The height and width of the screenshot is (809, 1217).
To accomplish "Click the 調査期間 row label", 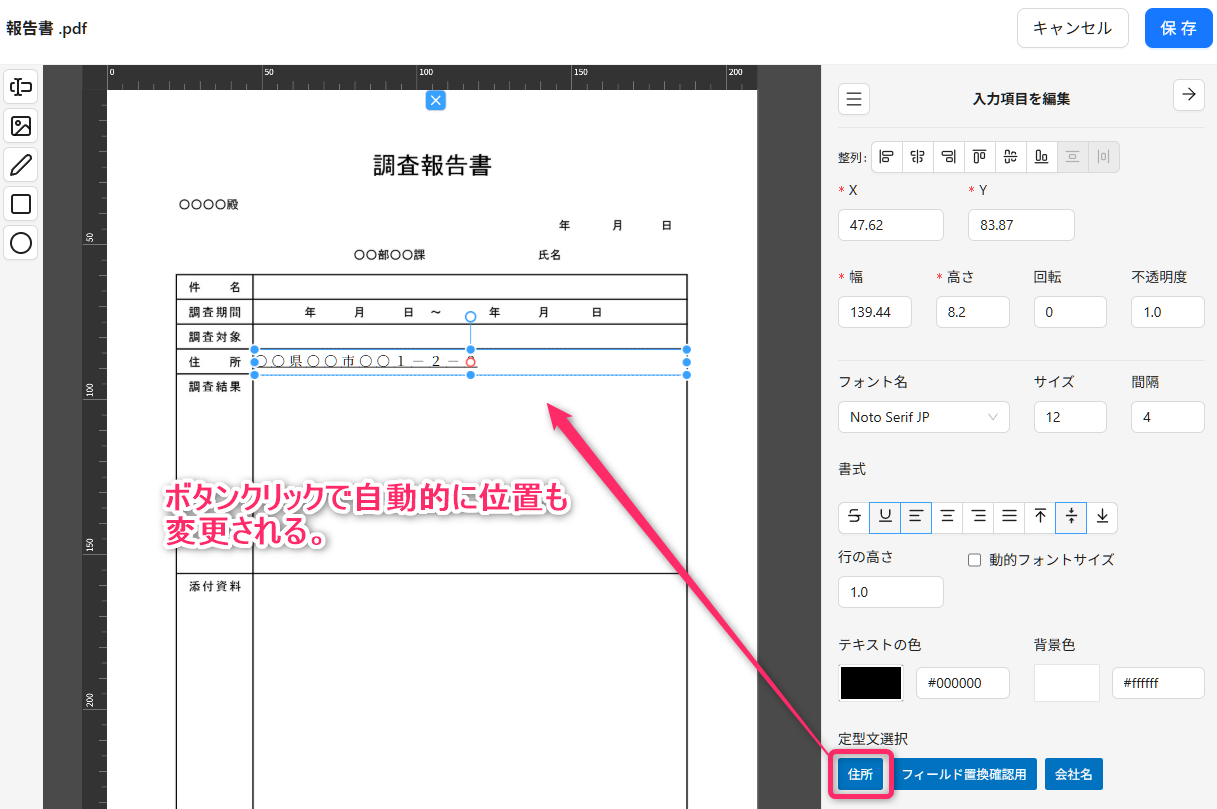I will pyautogui.click(x=215, y=312).
